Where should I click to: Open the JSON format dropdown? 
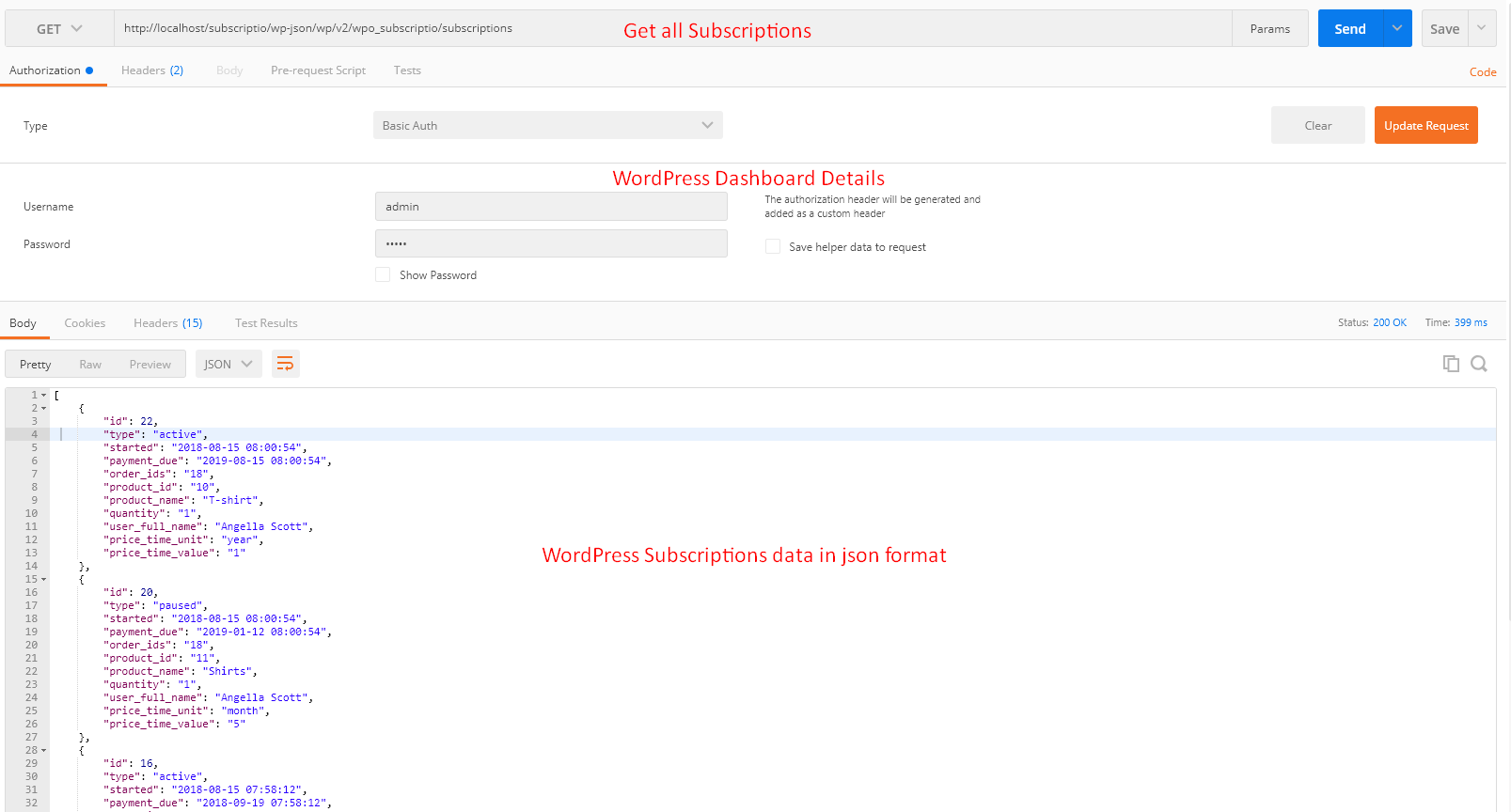(x=228, y=364)
